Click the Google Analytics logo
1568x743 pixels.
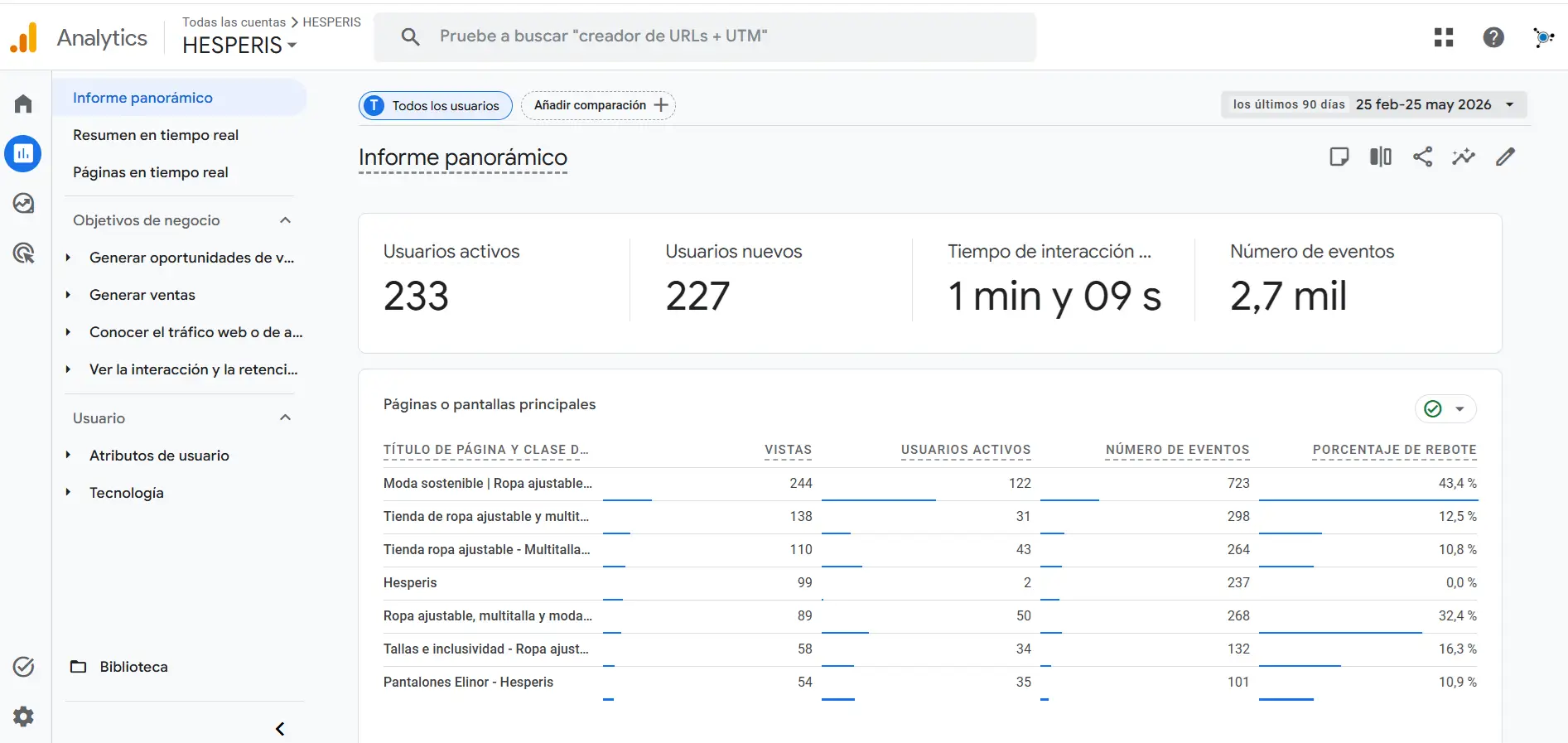click(24, 37)
